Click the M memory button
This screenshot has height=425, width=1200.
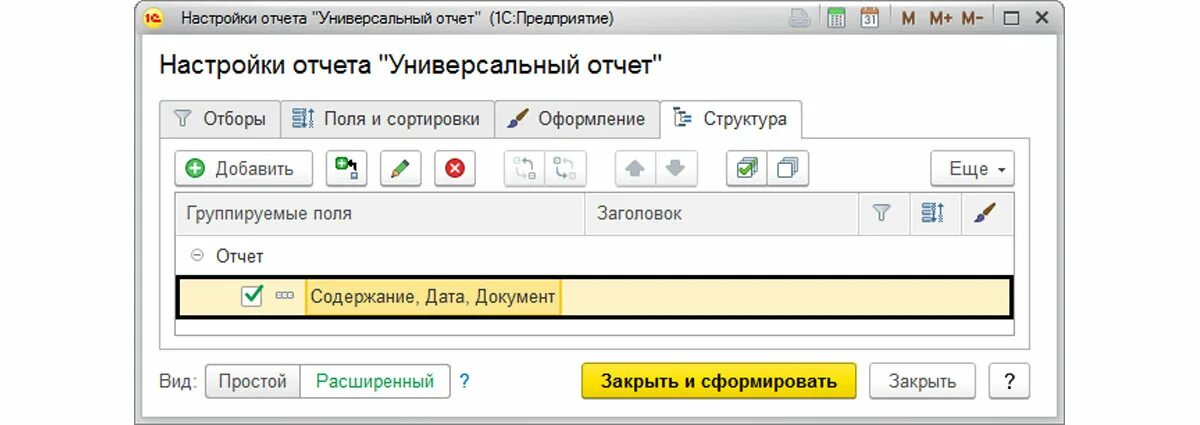[x=908, y=18]
